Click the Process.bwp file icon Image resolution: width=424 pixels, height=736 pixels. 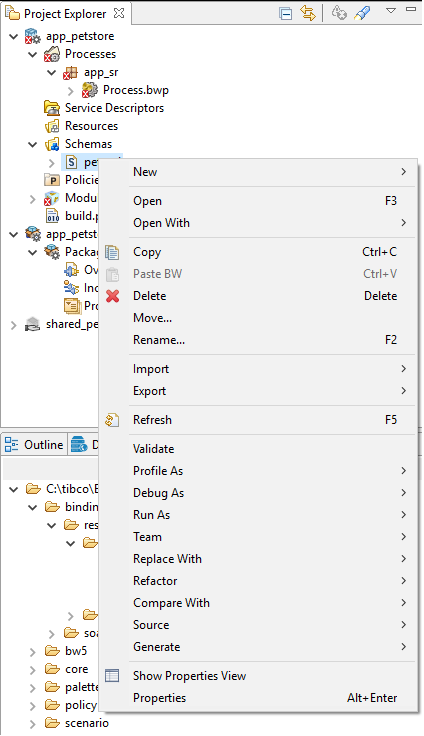pos(89,90)
